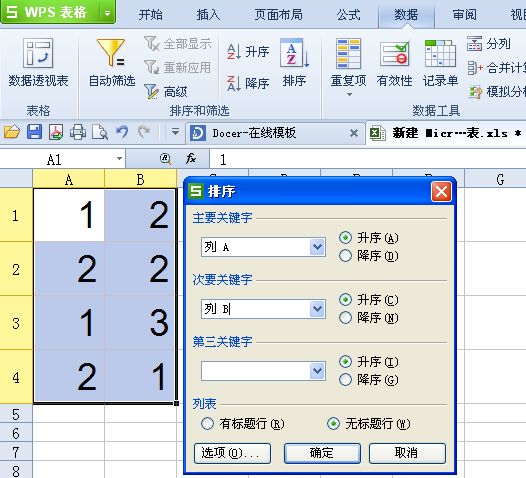Click 确定 to confirm sorting

coord(322,453)
